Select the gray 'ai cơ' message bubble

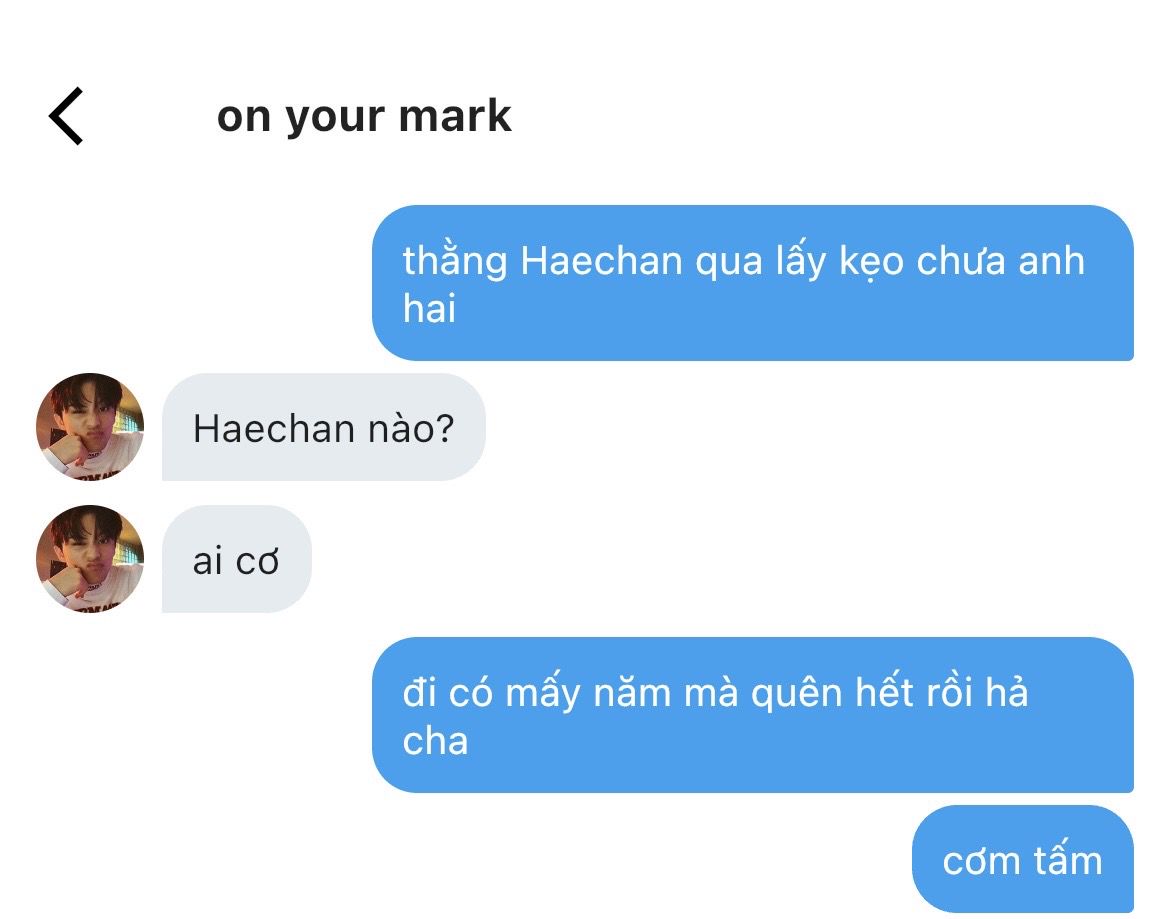click(236, 559)
